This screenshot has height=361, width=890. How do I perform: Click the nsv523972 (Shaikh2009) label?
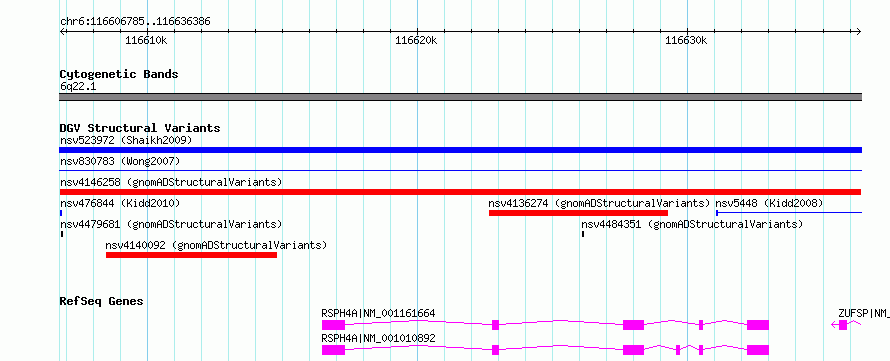126,140
